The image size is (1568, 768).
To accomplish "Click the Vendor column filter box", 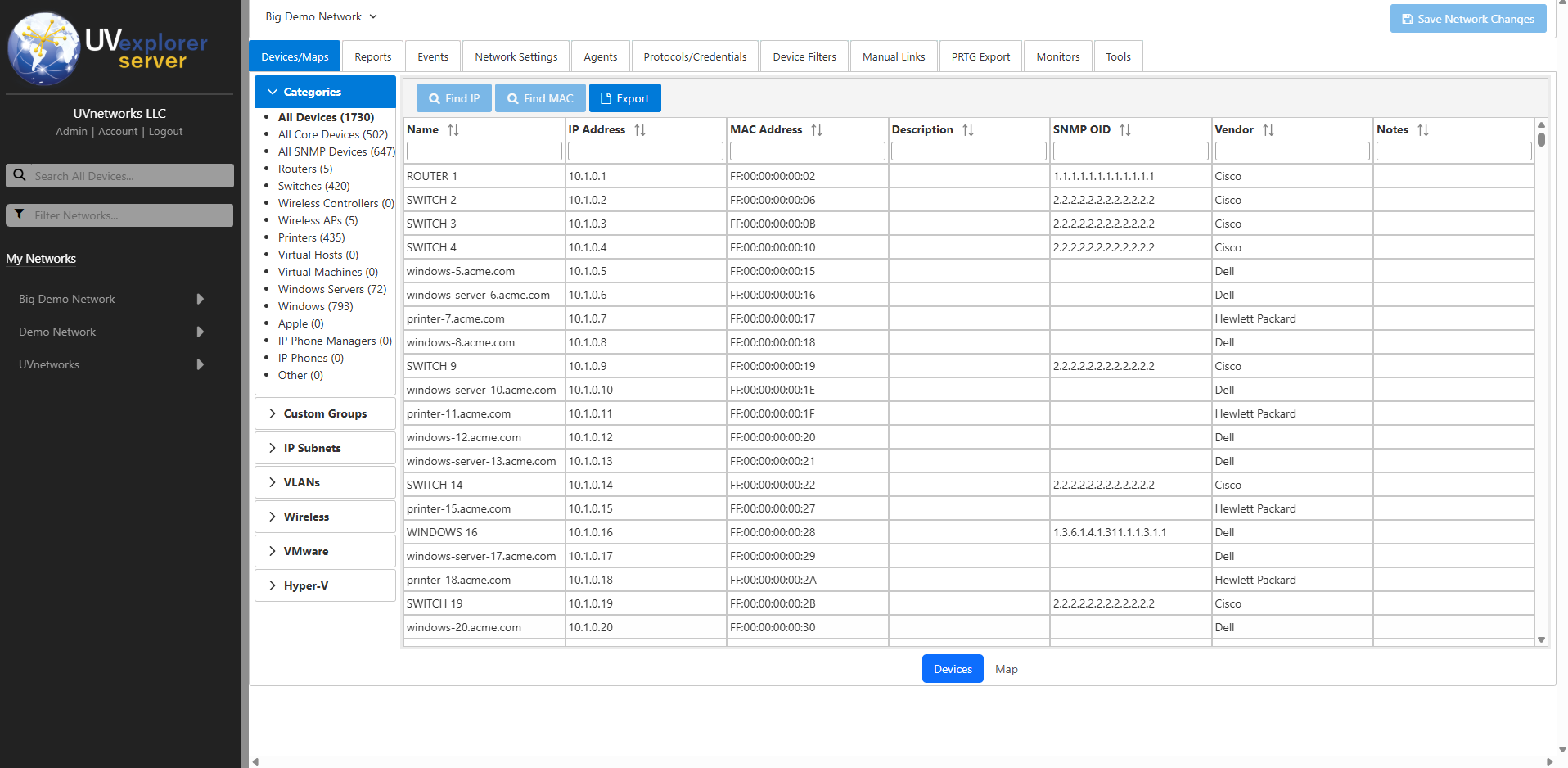I will (1292, 151).
